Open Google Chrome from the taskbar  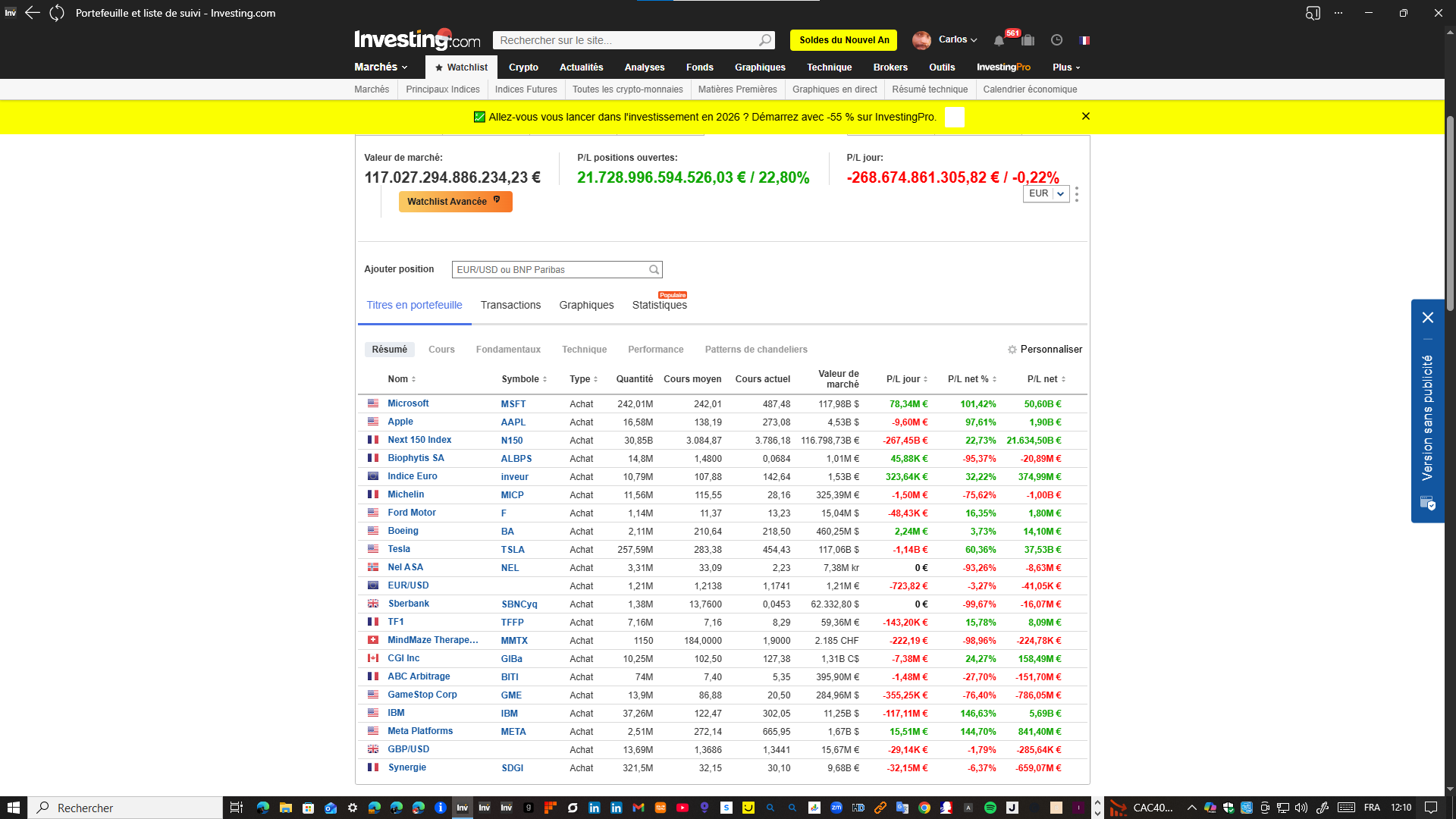[924, 808]
